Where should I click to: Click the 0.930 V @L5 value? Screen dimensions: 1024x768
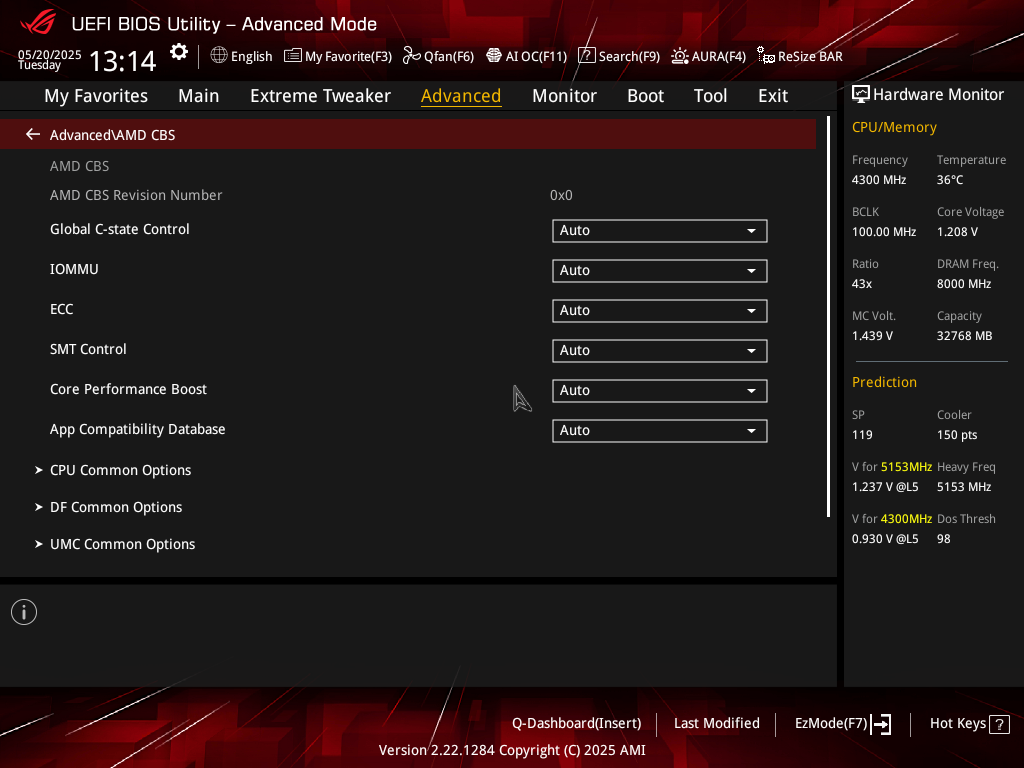point(885,539)
